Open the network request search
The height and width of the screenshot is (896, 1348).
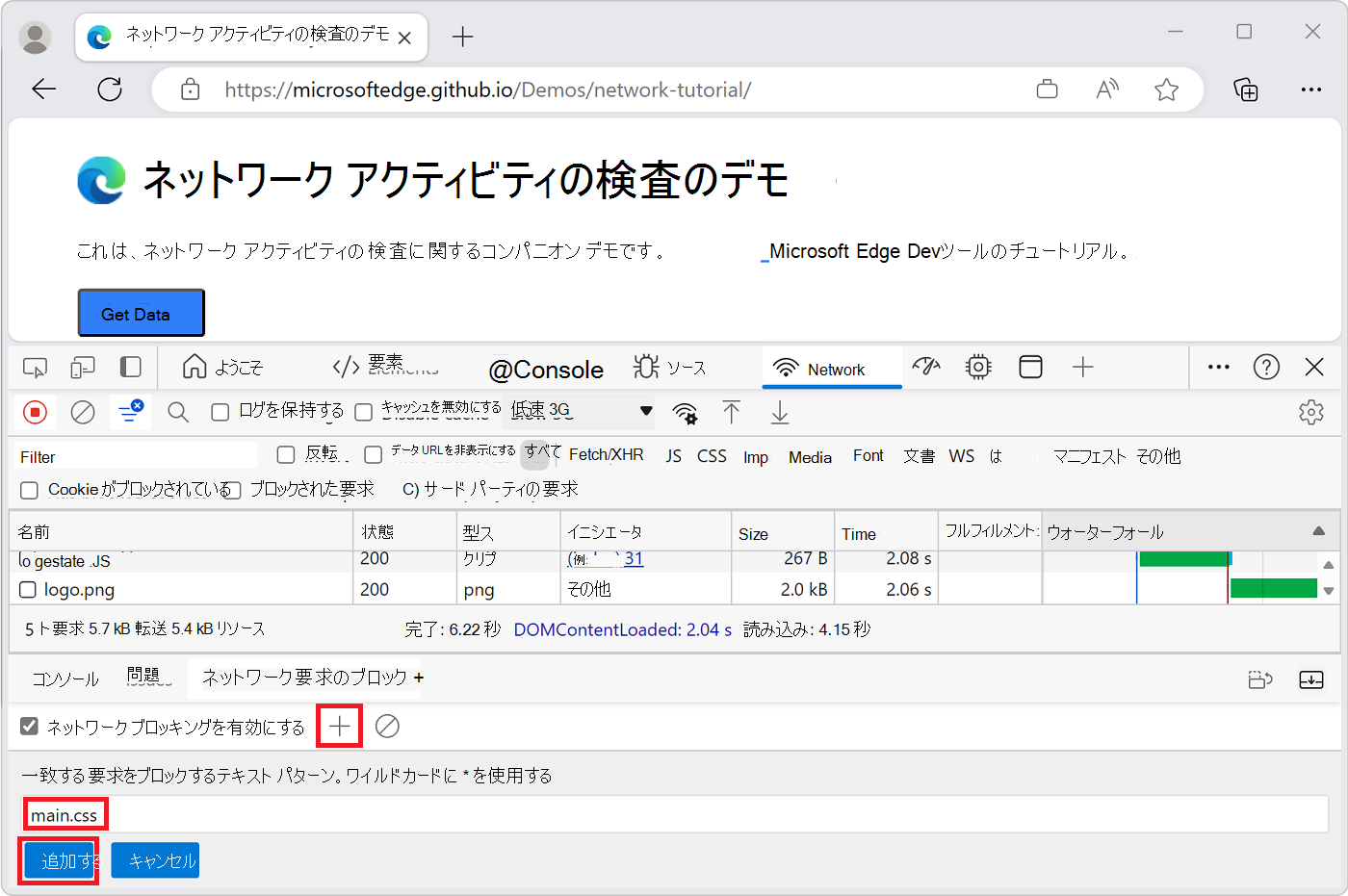coord(178,412)
